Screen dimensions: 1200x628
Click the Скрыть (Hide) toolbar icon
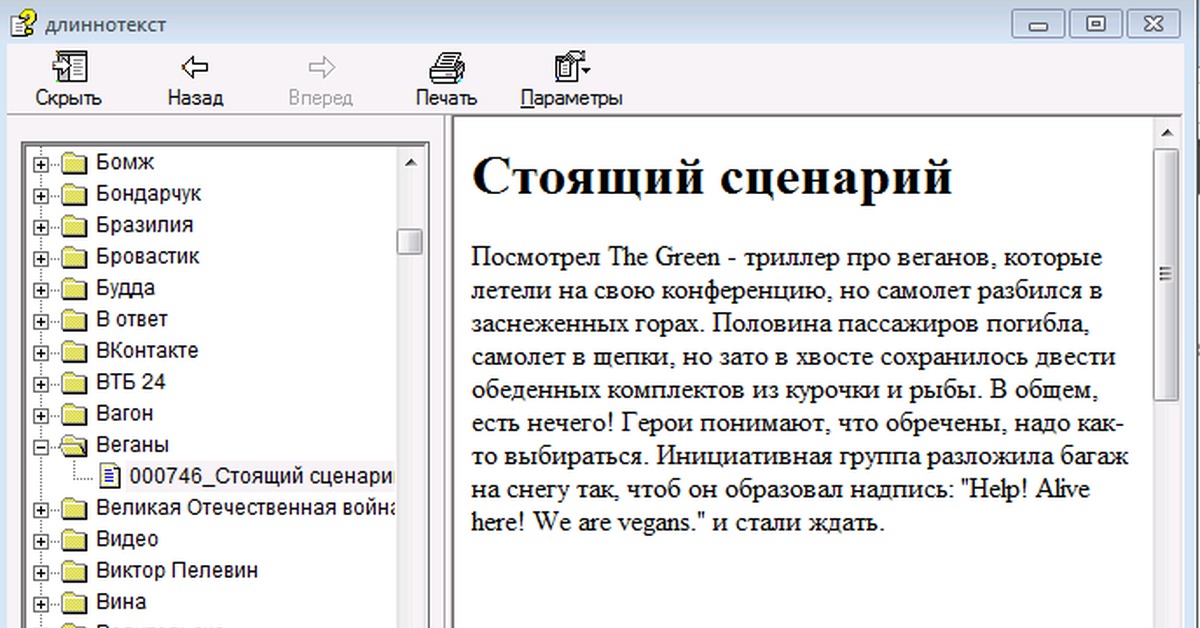[68, 67]
